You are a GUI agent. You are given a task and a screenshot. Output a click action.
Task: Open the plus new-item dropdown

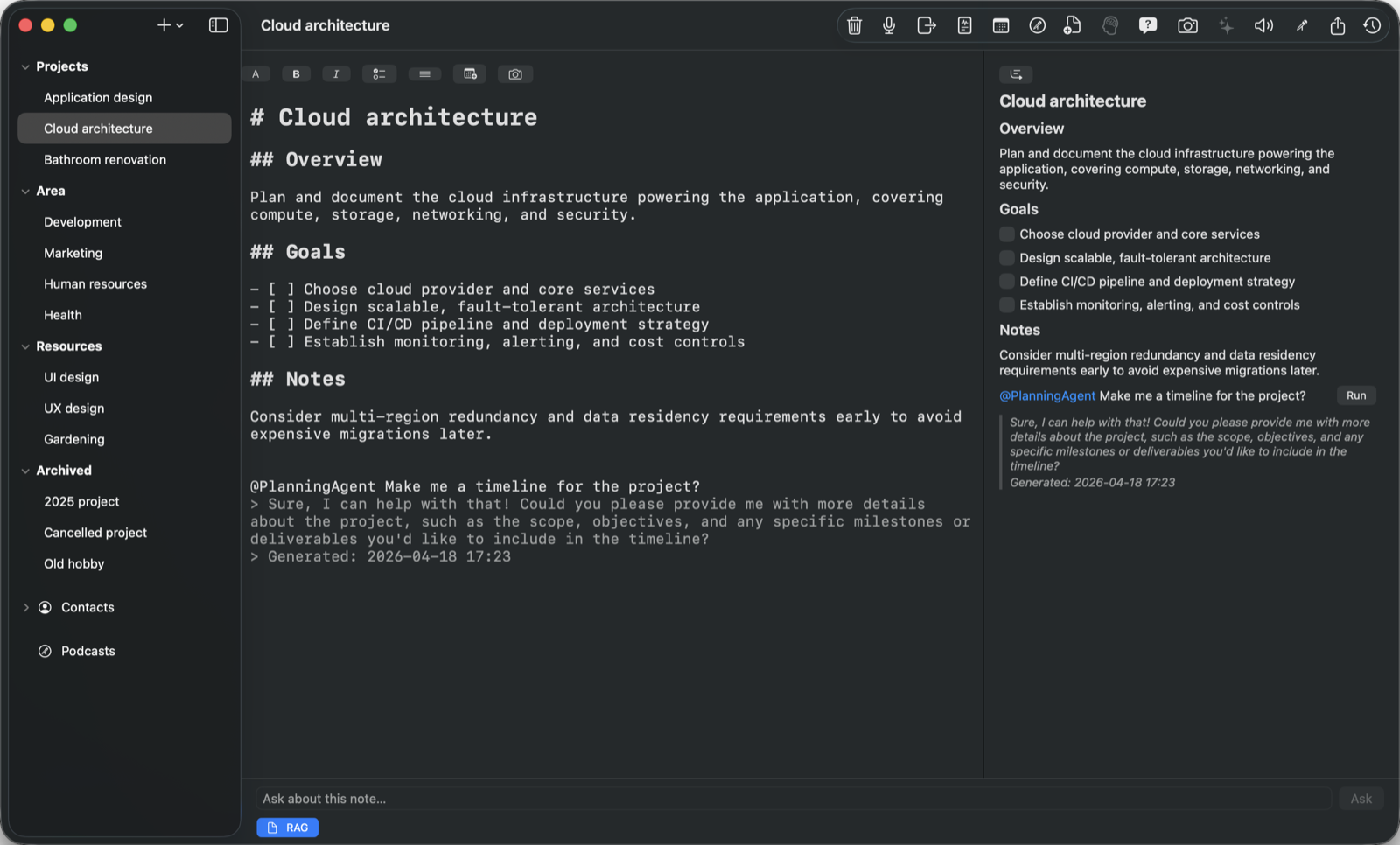(x=170, y=25)
